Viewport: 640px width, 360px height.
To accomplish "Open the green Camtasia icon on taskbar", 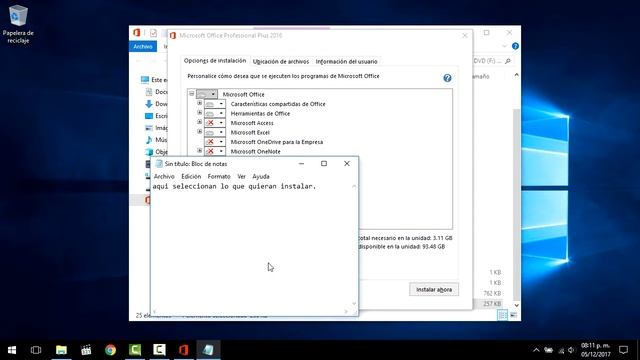I will click(135, 350).
